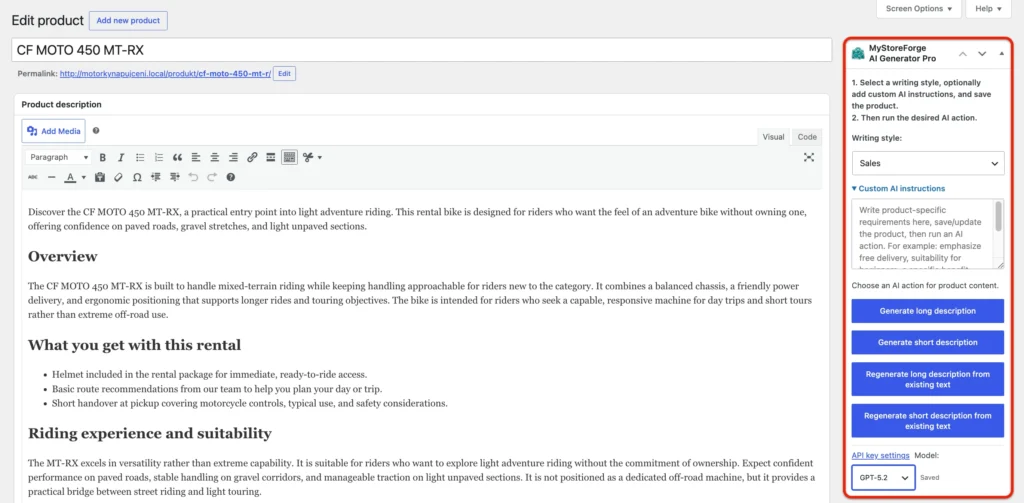The width and height of the screenshot is (1024, 503).
Task: Apply strikethrough formatting (ABC icon)
Action: click(33, 177)
